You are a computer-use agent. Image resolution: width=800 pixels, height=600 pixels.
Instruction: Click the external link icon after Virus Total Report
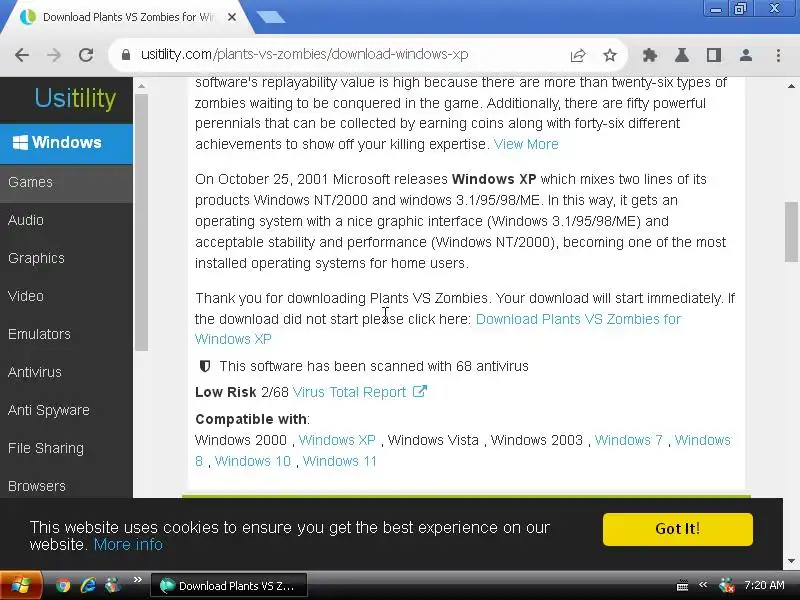pyautogui.click(x=419, y=391)
